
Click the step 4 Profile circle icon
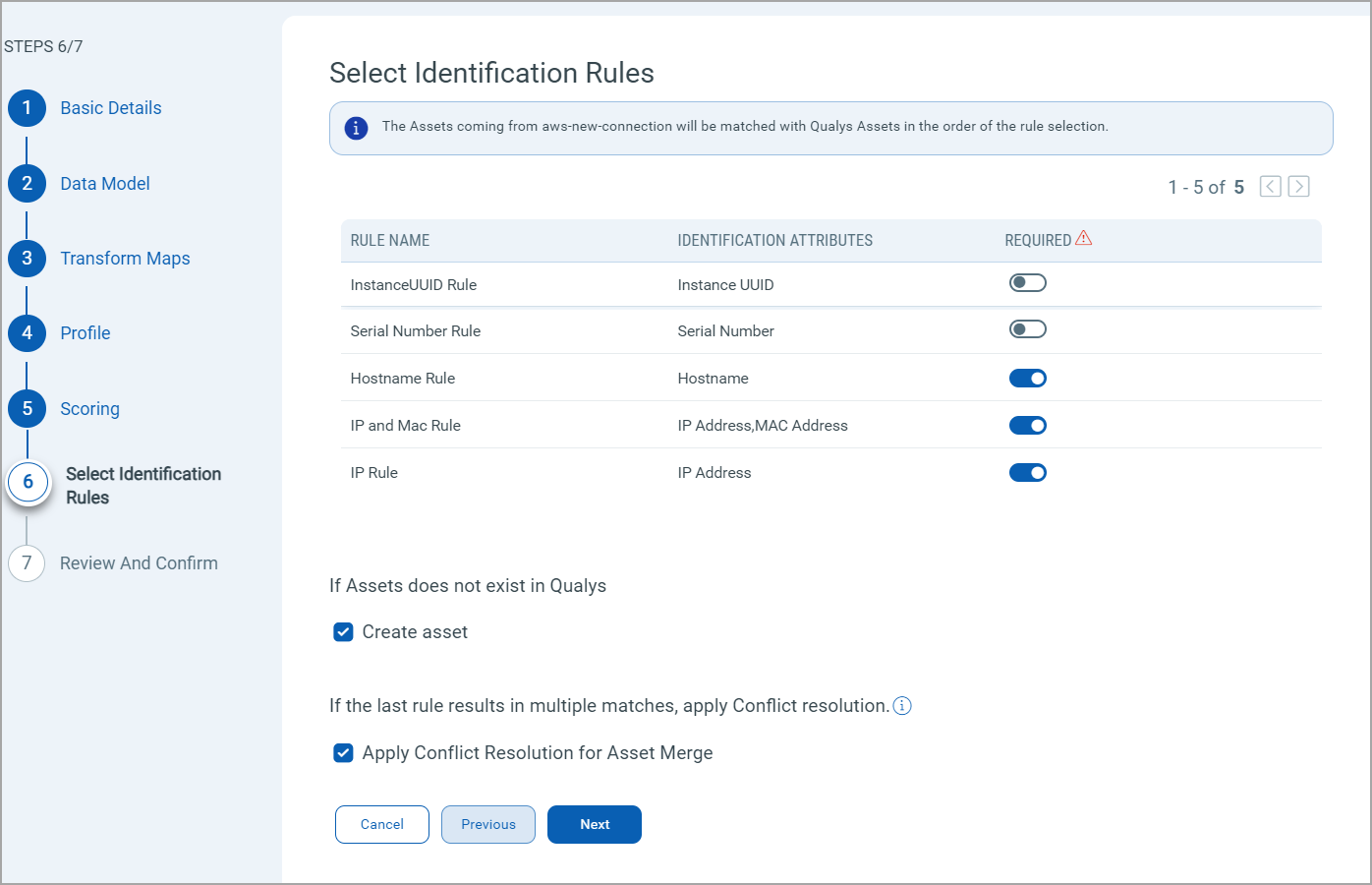(27, 332)
